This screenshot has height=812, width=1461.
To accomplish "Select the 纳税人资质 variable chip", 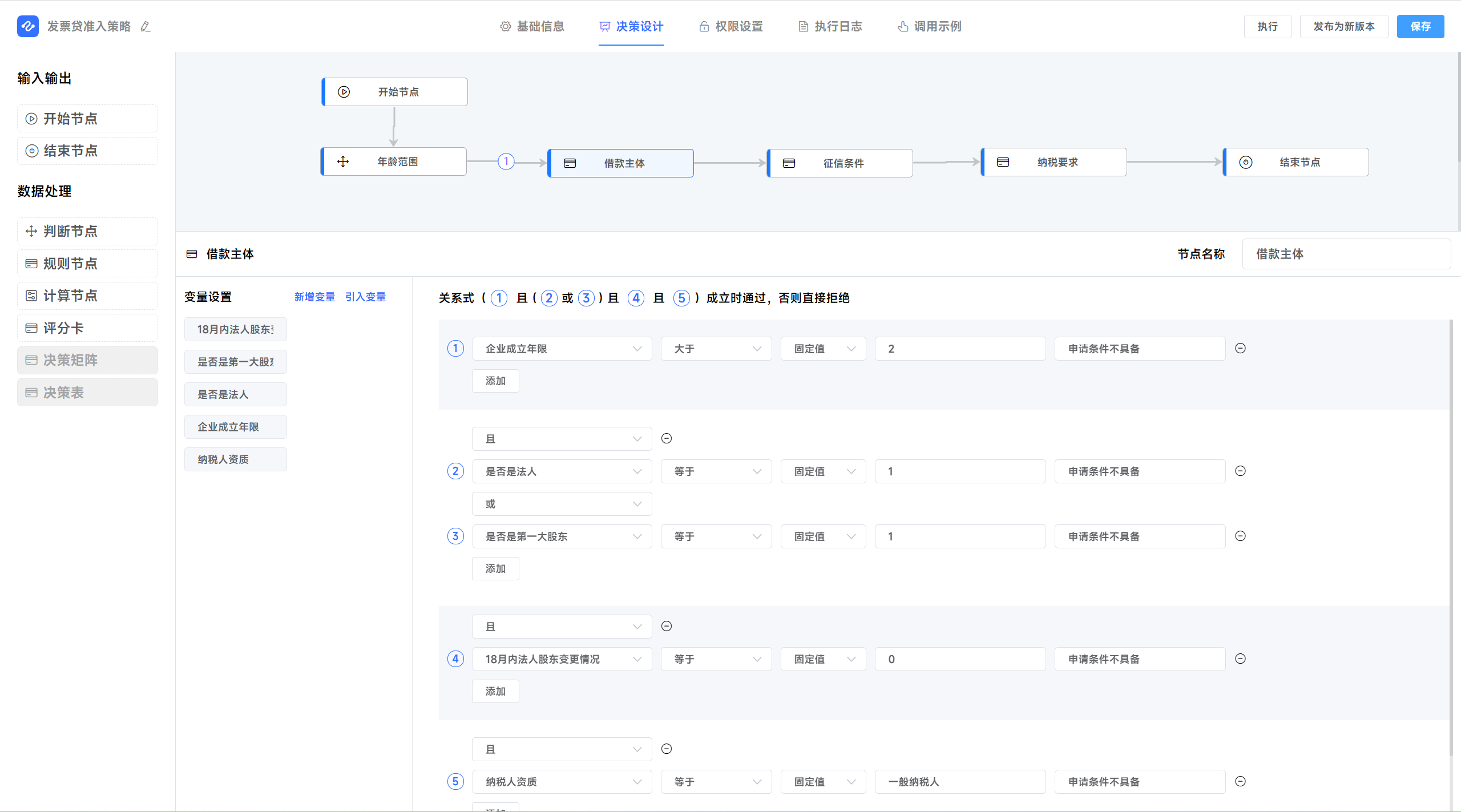I will point(235,459).
